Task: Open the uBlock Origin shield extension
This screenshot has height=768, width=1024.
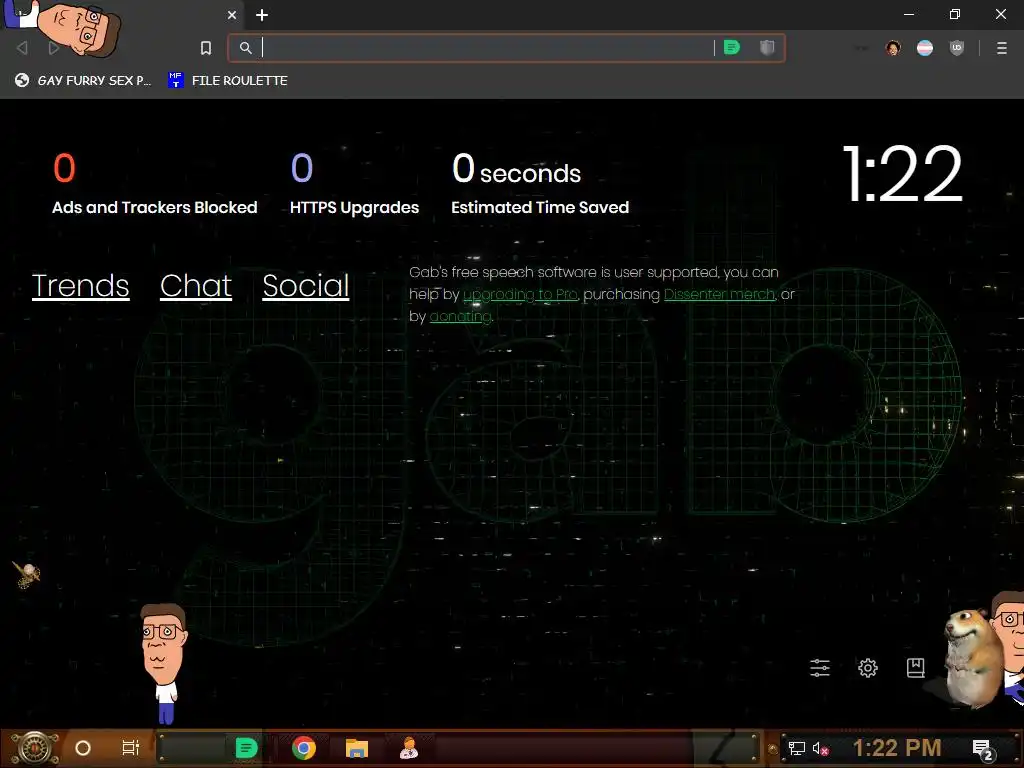Action: pyautogui.click(x=957, y=48)
